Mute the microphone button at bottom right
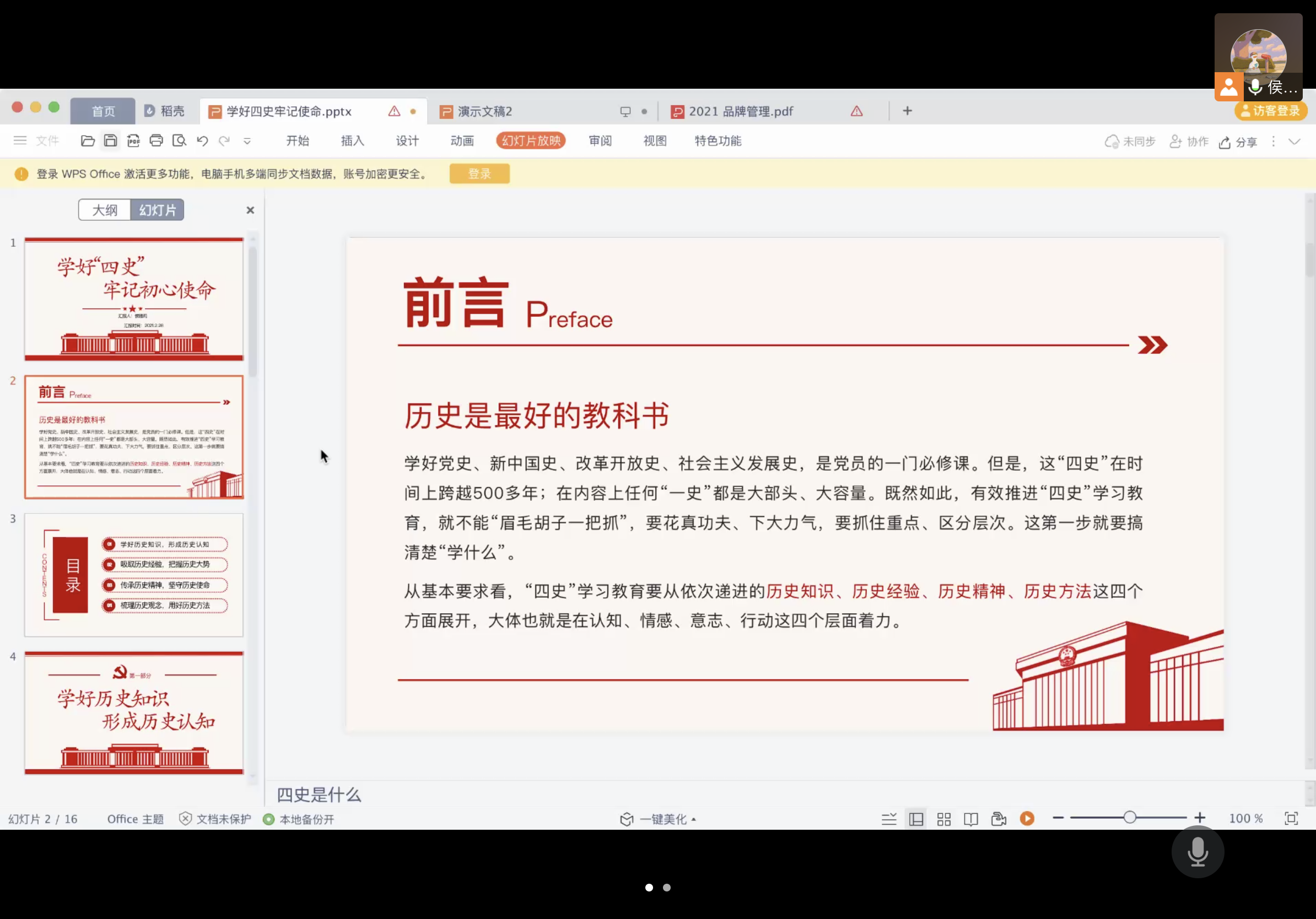 coord(1198,852)
